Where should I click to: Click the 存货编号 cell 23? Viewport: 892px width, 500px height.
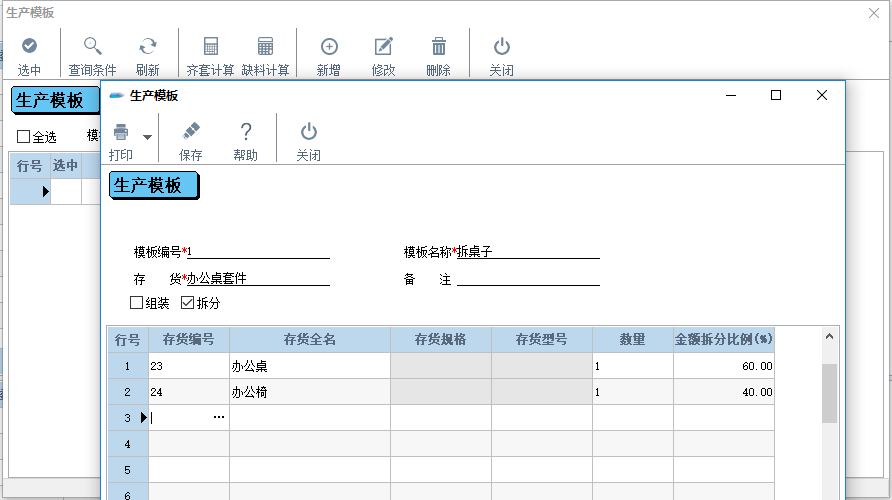[x=189, y=366]
